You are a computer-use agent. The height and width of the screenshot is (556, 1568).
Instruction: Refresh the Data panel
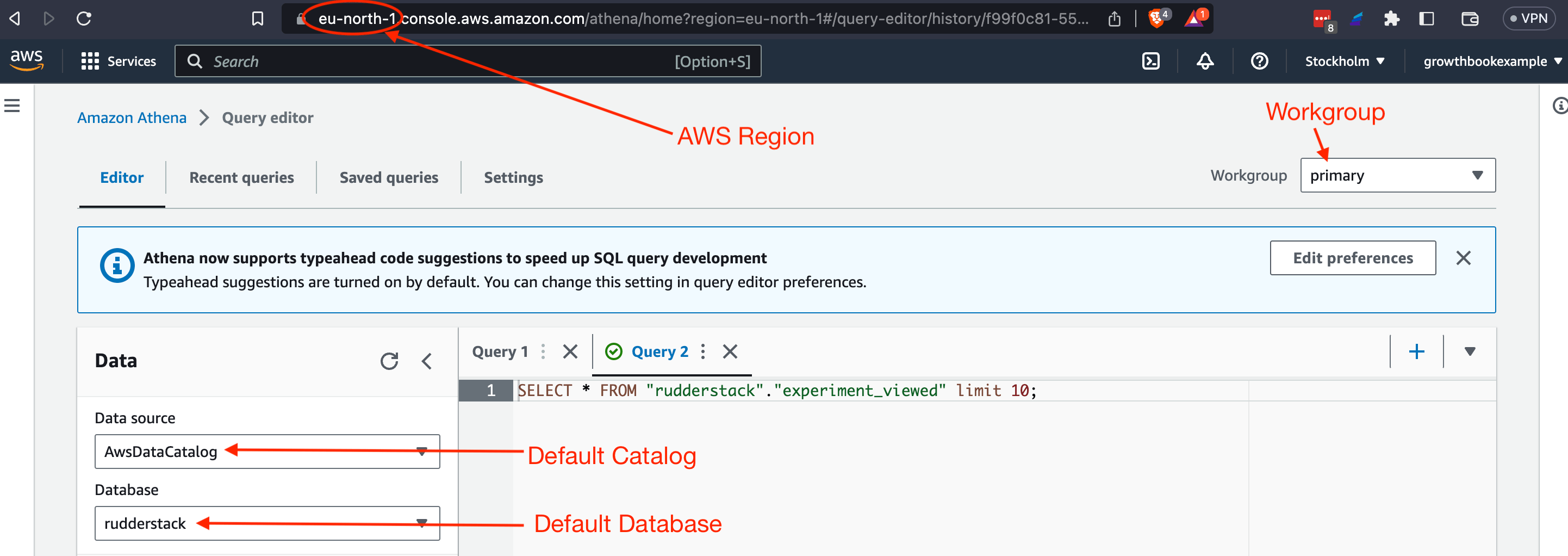click(389, 361)
